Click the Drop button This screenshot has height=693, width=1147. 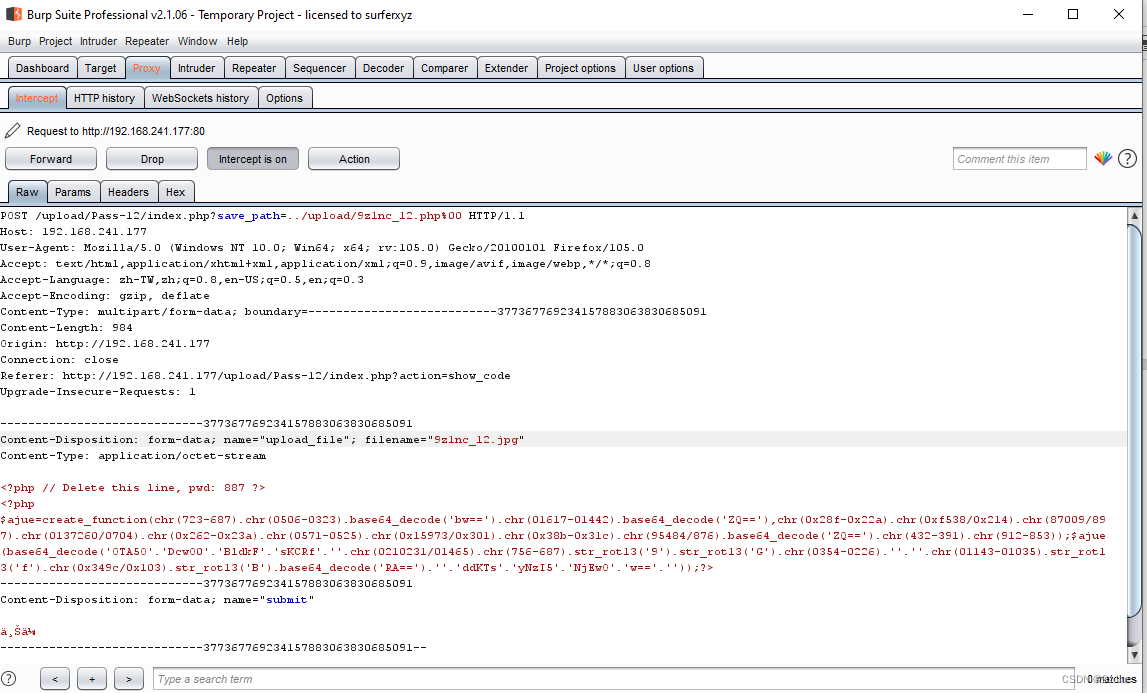pos(152,159)
